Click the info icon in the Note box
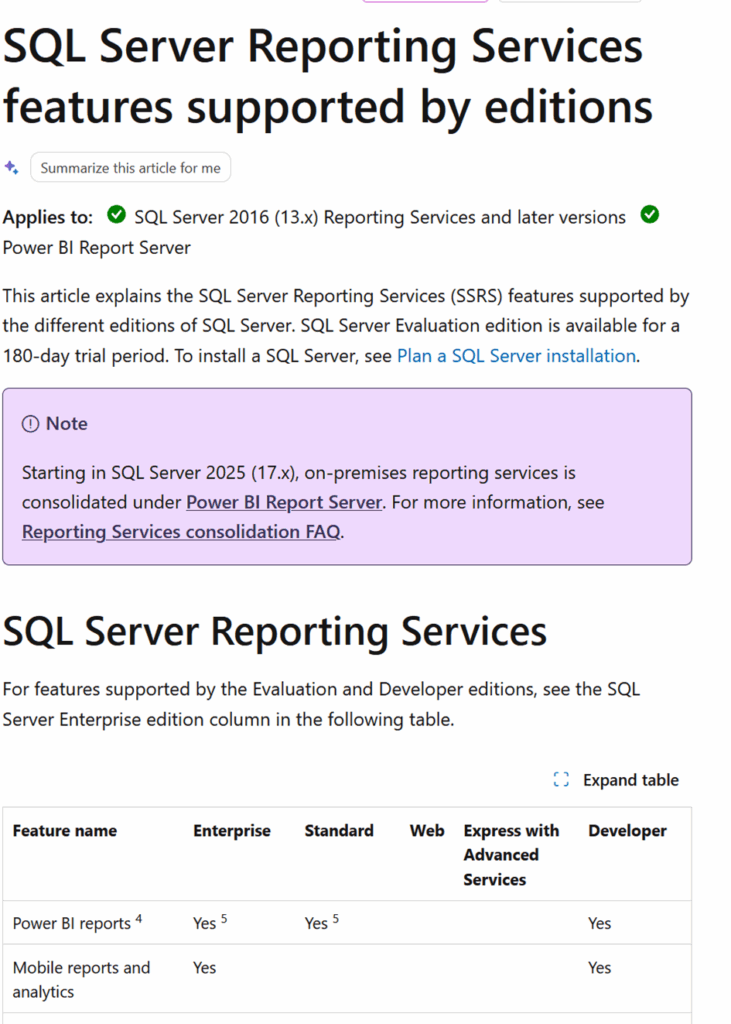This screenshot has width=731, height=1024. pyautogui.click(x=31, y=423)
